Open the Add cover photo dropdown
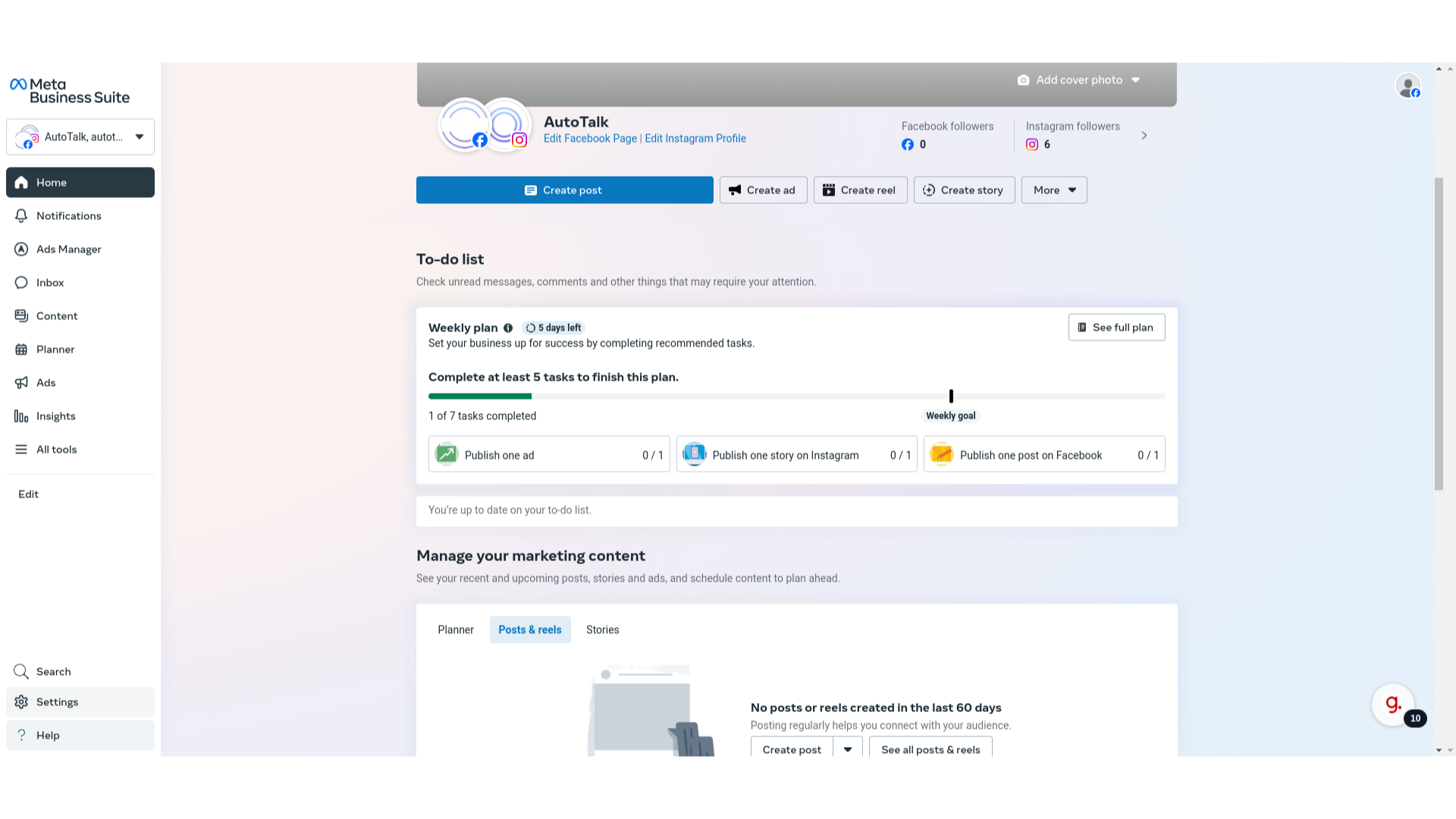Screen dimensions: 1456x819 point(1078,80)
